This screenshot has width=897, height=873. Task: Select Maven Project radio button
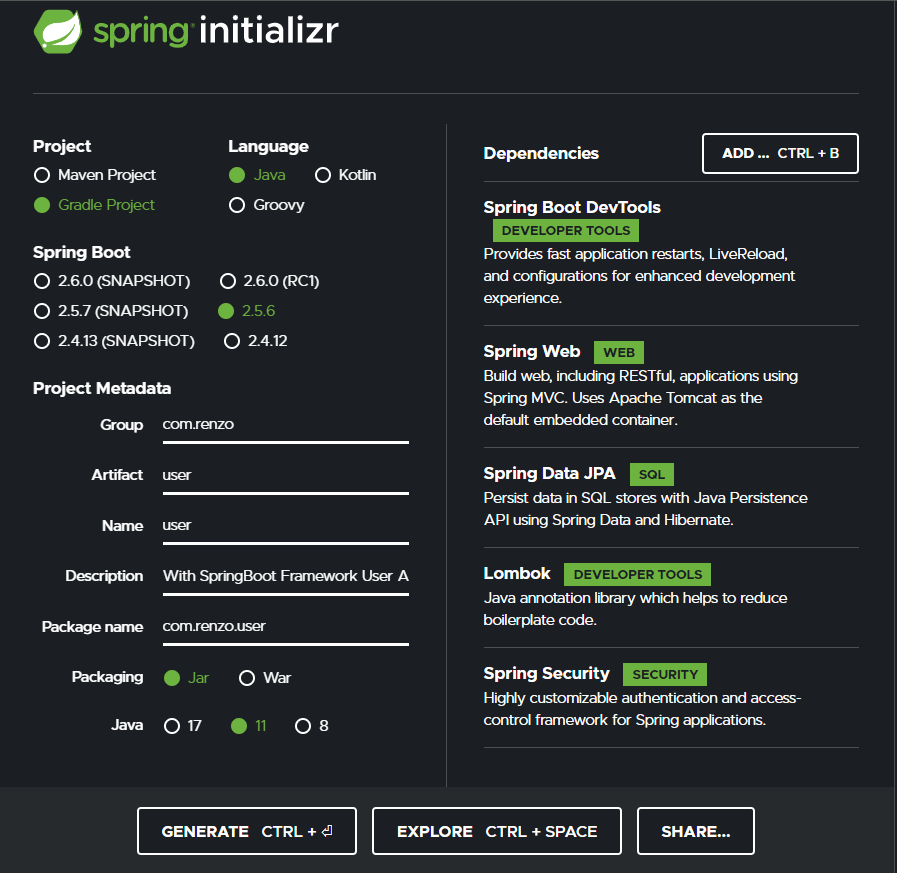click(x=42, y=175)
